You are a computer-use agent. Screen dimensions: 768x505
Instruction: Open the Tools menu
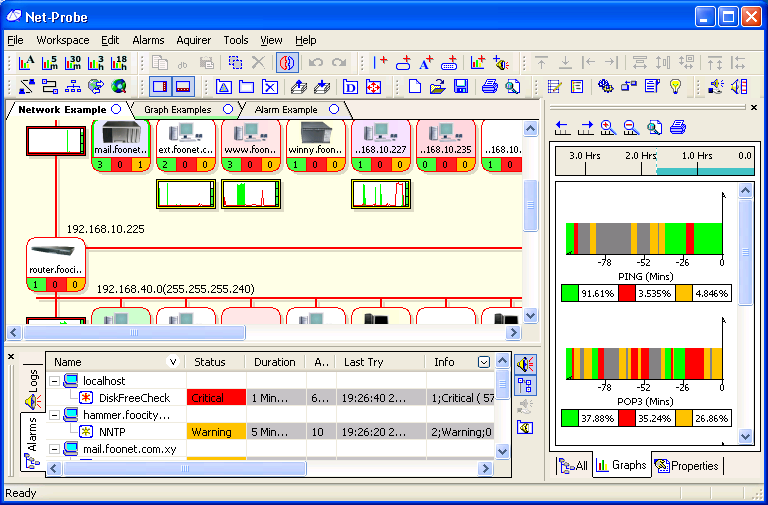(x=236, y=40)
